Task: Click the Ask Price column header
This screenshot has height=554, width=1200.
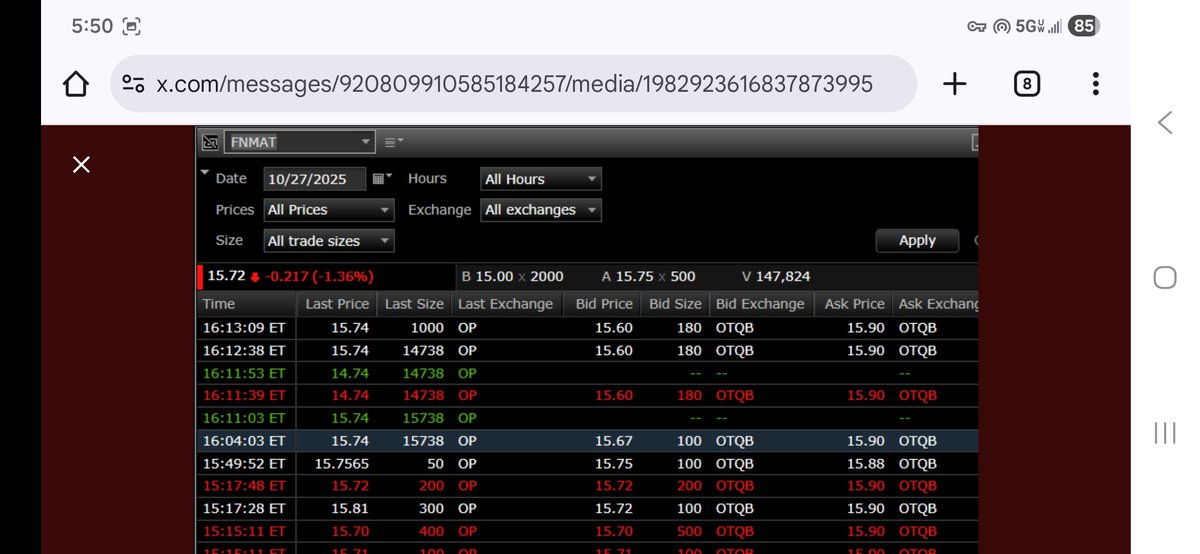Action: 854,304
